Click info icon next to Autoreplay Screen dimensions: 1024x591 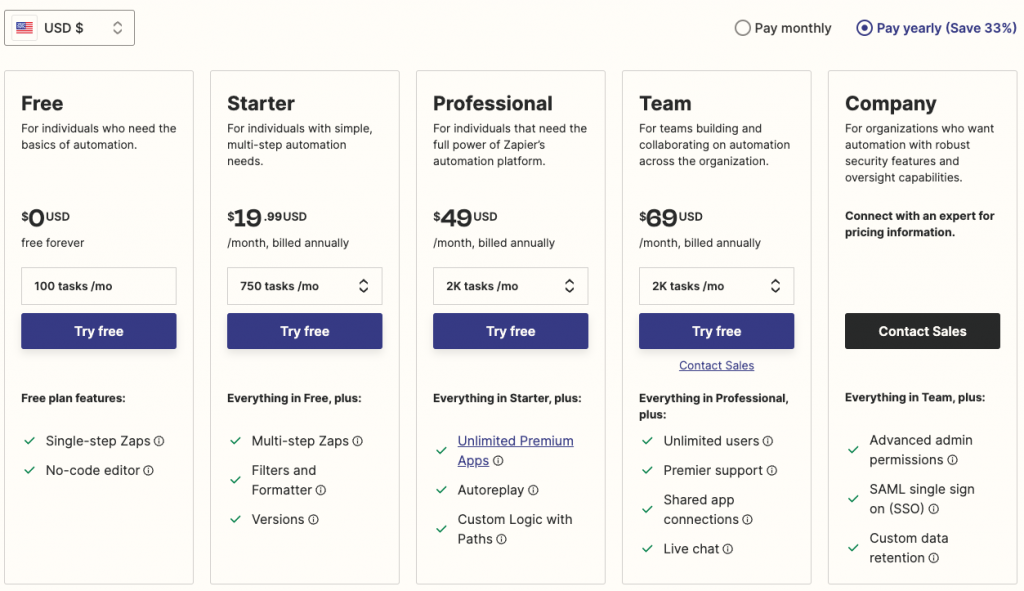(x=533, y=490)
